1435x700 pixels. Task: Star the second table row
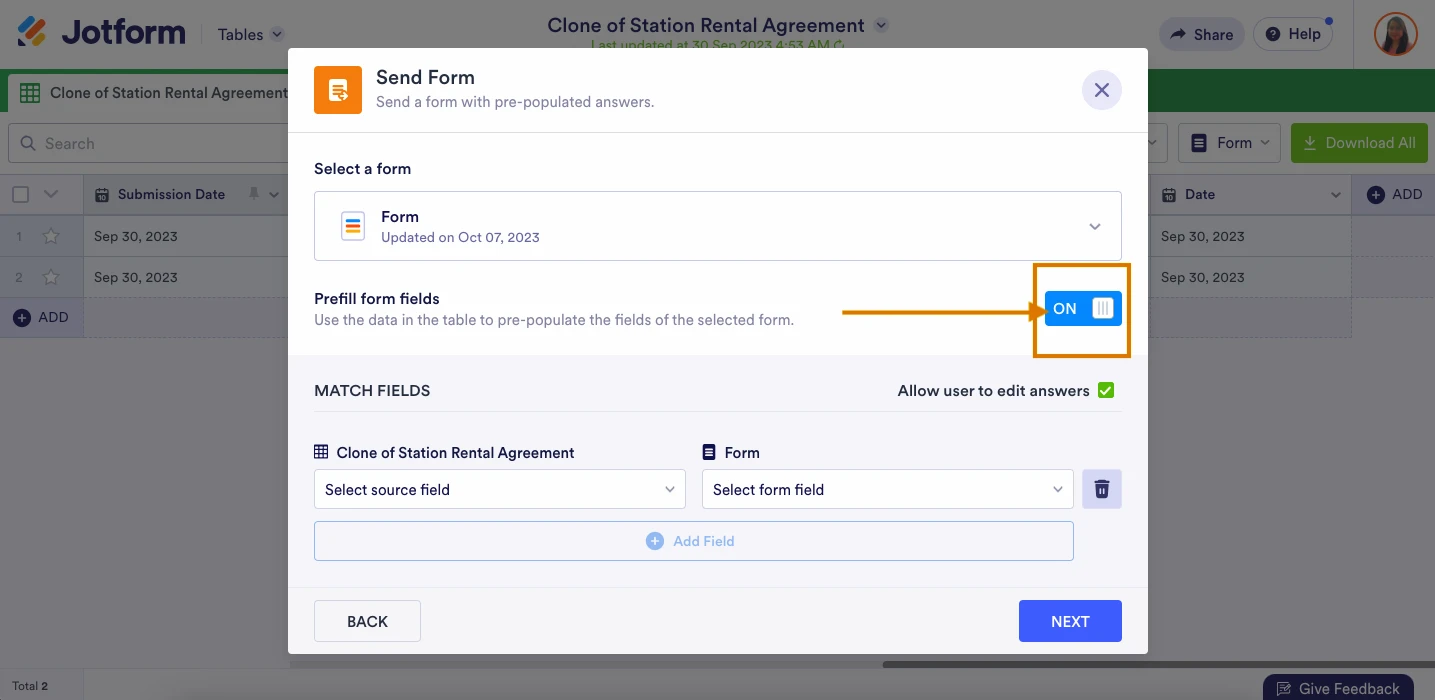[51, 277]
